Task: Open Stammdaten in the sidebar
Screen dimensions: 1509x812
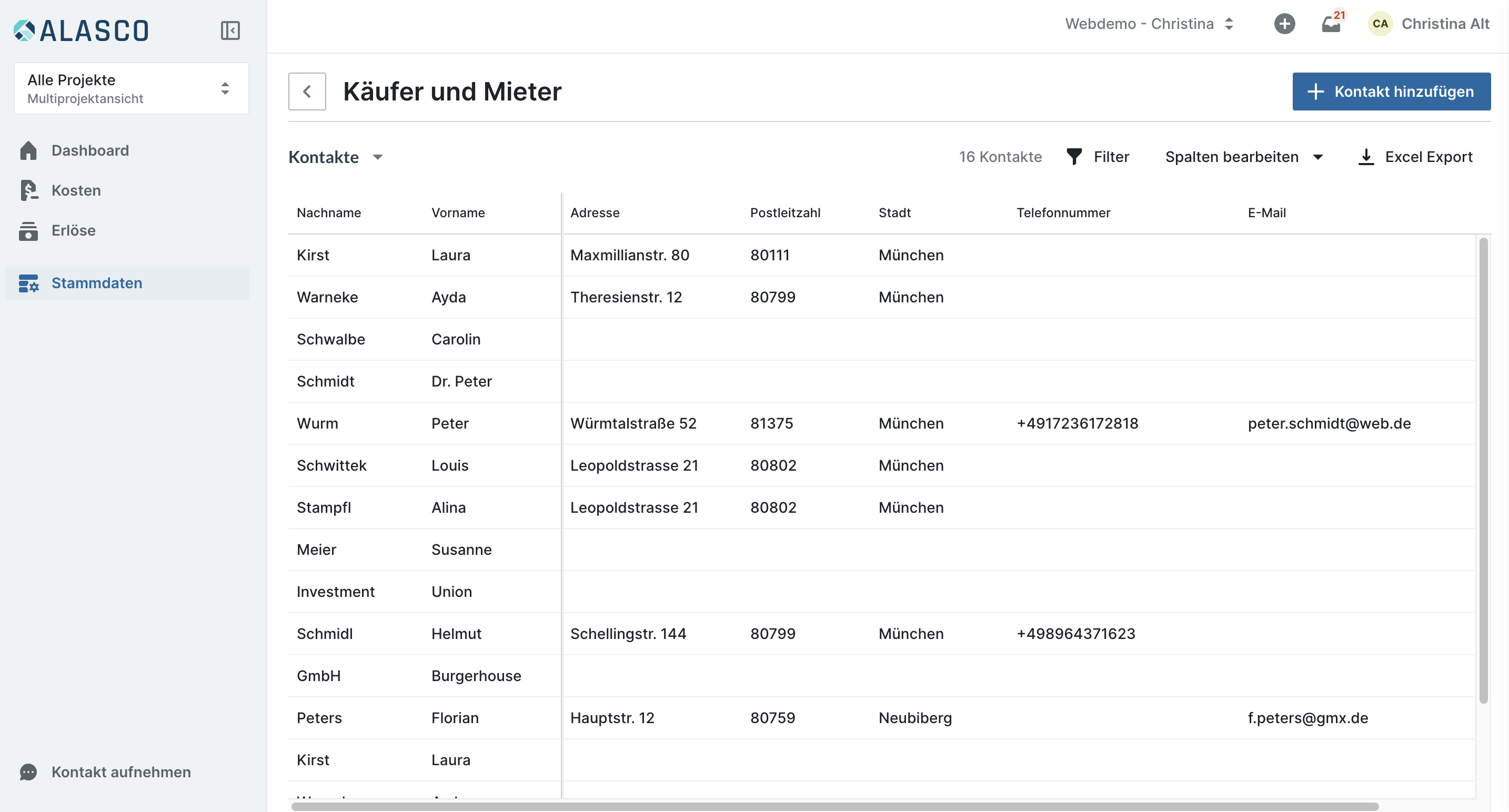Action: tap(97, 283)
